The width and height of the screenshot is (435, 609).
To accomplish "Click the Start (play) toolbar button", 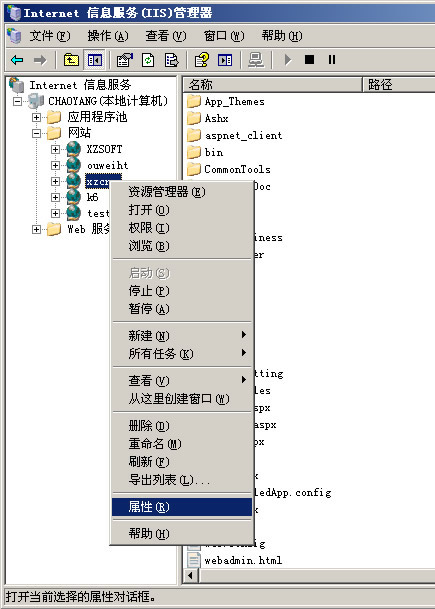I will 288,60.
